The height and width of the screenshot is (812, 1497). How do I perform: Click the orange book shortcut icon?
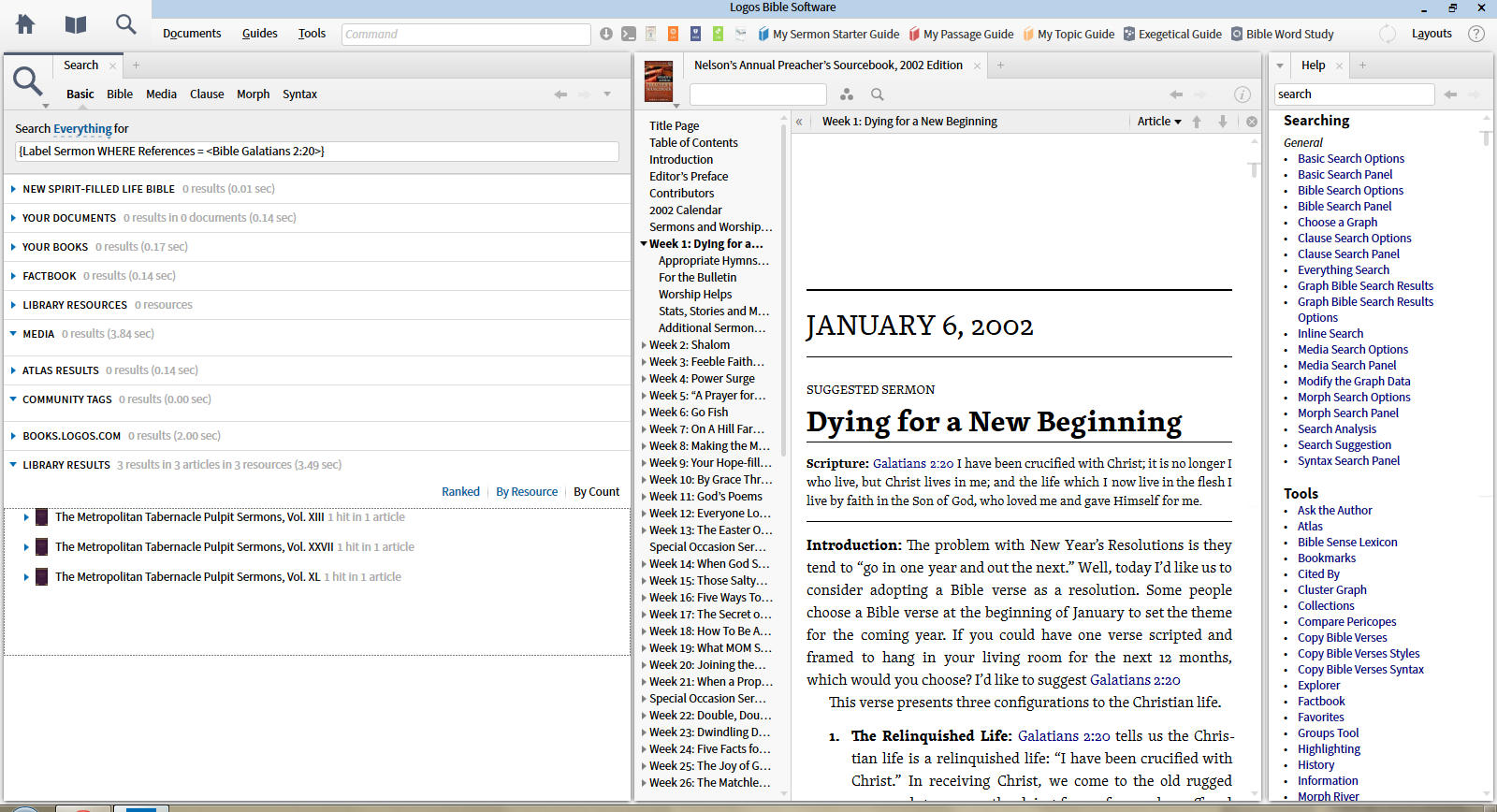pyautogui.click(x=673, y=34)
